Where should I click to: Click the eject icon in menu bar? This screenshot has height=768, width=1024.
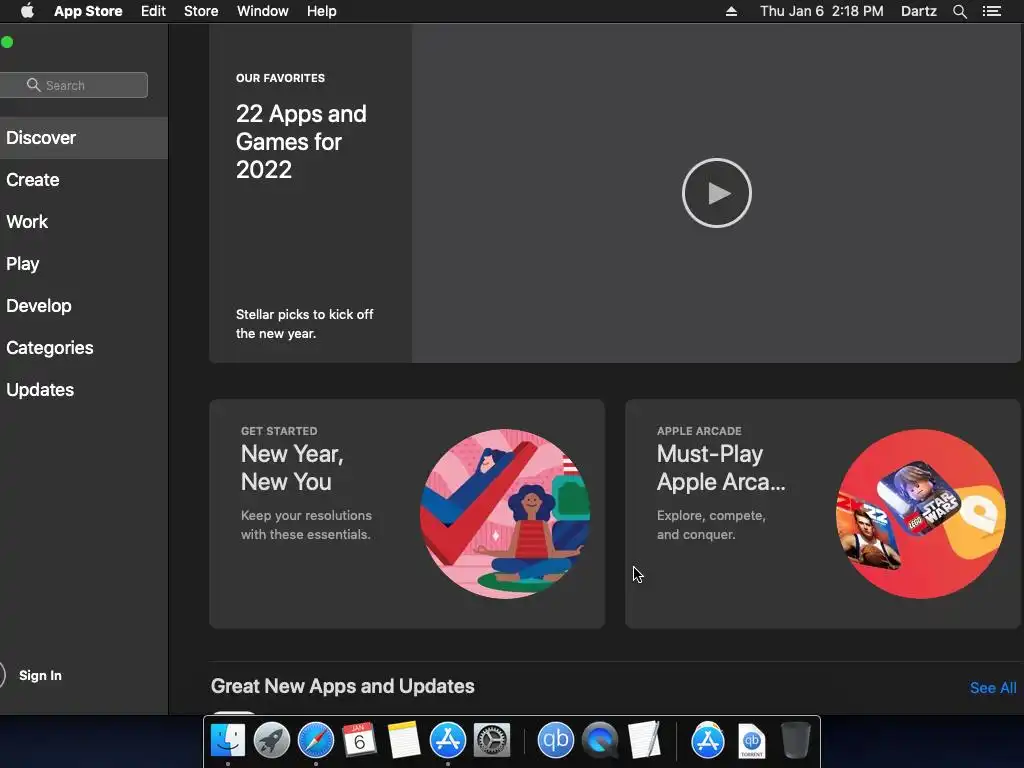[731, 11]
